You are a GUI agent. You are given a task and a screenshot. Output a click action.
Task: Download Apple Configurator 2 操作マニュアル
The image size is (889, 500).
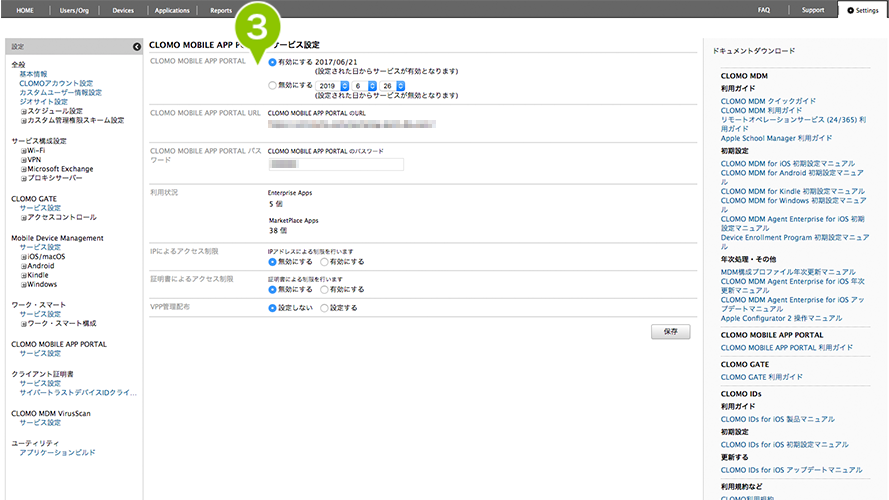tap(781, 319)
